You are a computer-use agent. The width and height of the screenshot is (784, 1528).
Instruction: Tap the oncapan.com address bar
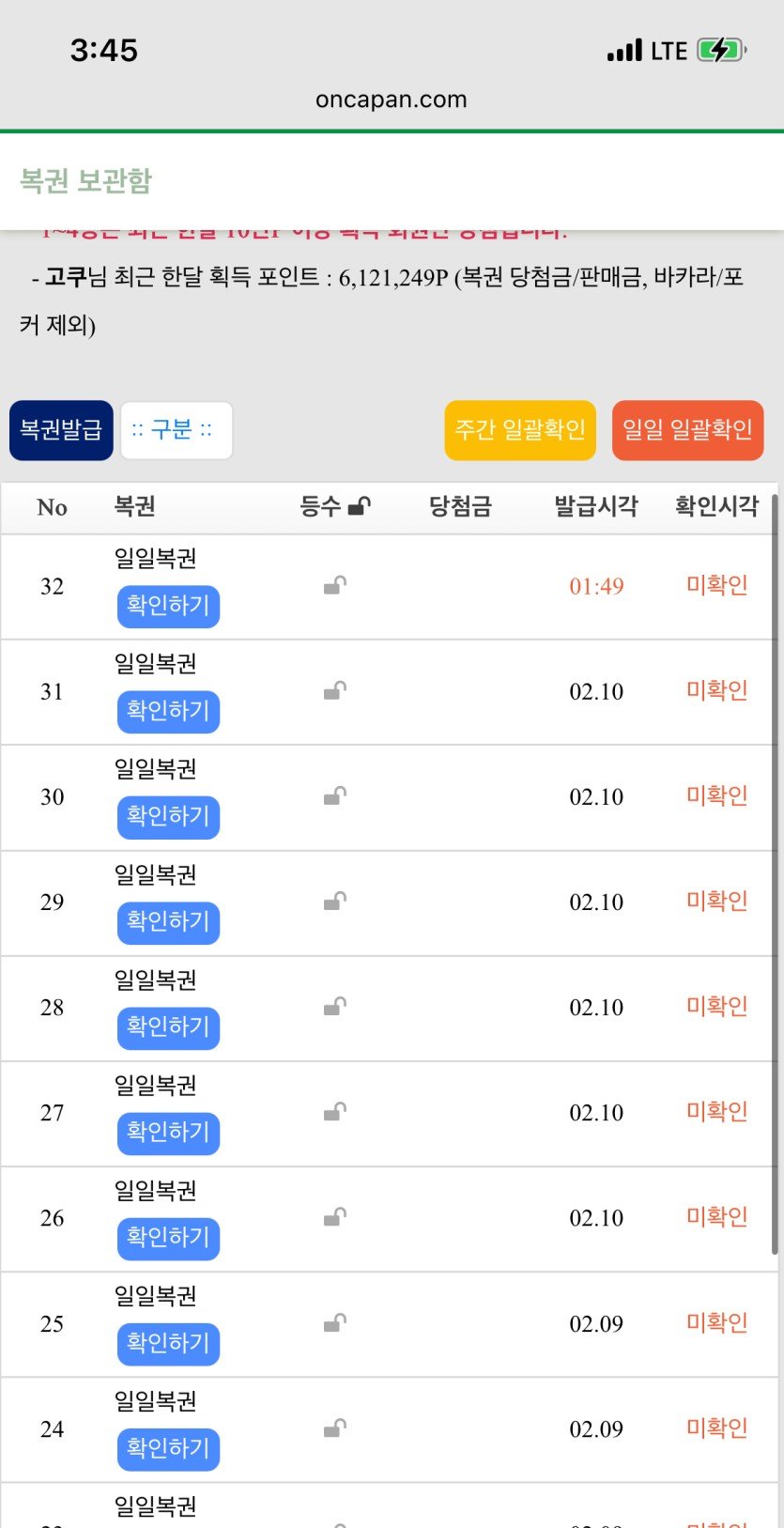tap(392, 100)
